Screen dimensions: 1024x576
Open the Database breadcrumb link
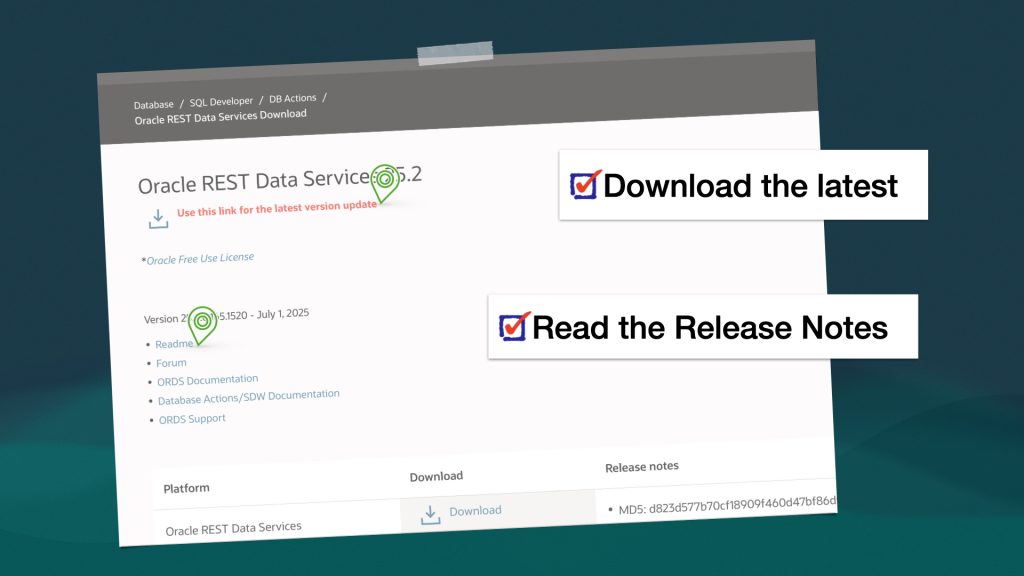point(153,104)
